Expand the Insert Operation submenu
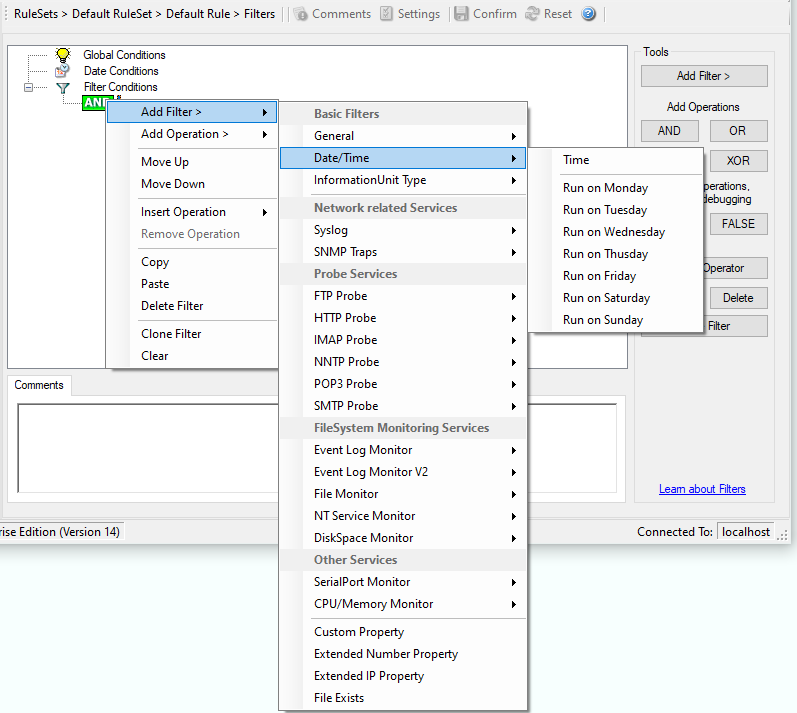 pyautogui.click(x=192, y=212)
